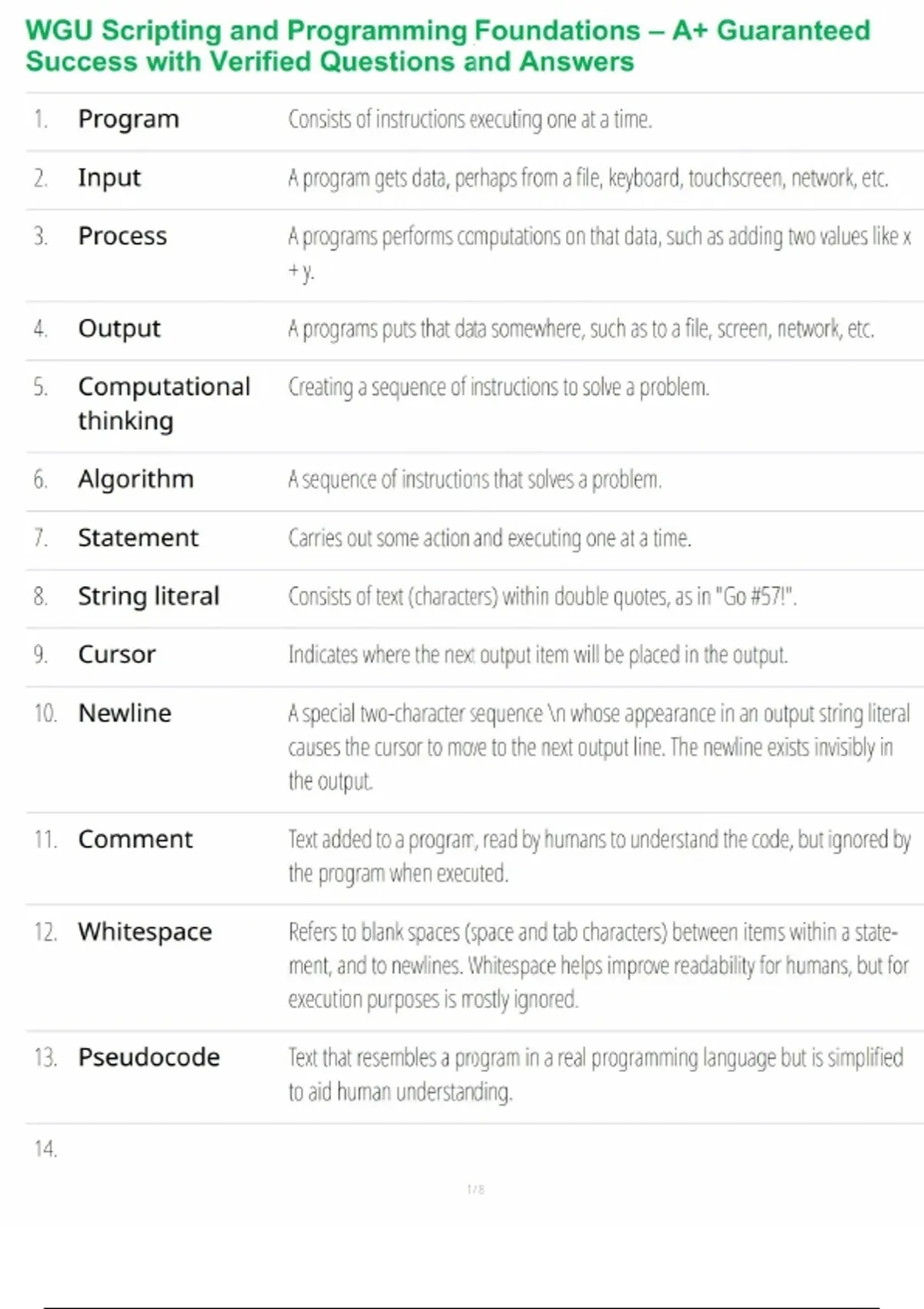
Task: Click the "String literal" term
Action: [149, 596]
